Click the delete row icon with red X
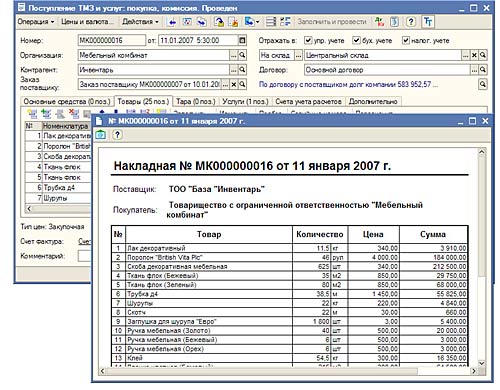500x390 pixels. click(74, 114)
